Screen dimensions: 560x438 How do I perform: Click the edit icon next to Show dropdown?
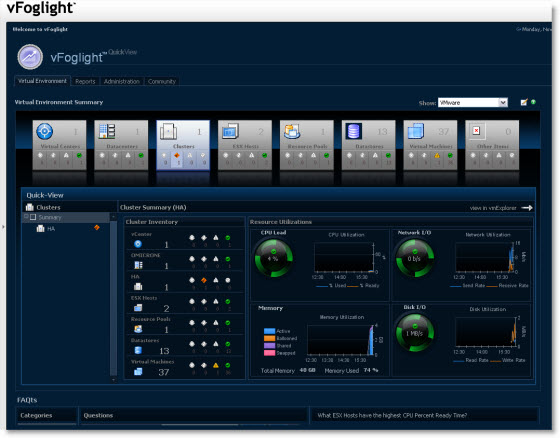coord(524,103)
